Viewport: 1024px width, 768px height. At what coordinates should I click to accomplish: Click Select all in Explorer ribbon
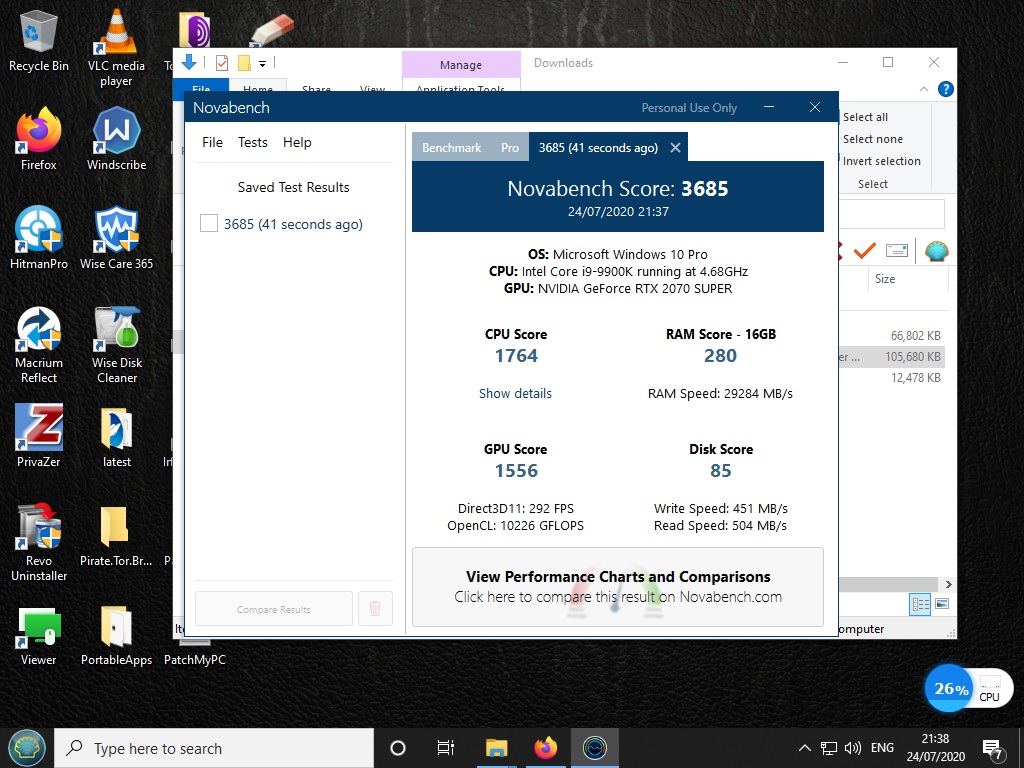[x=865, y=117]
